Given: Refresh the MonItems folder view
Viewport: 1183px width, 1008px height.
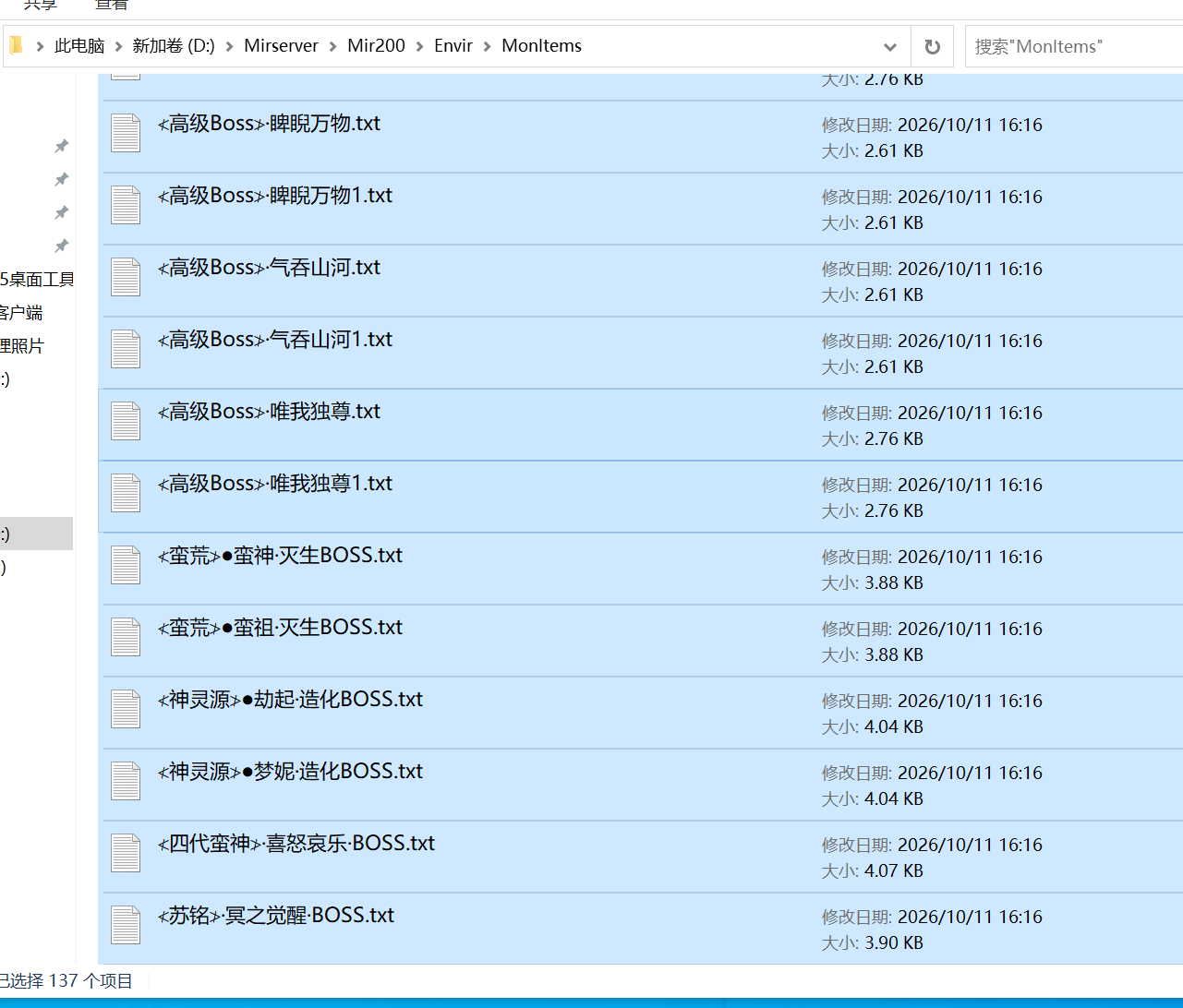Looking at the screenshot, I should pos(933,46).
